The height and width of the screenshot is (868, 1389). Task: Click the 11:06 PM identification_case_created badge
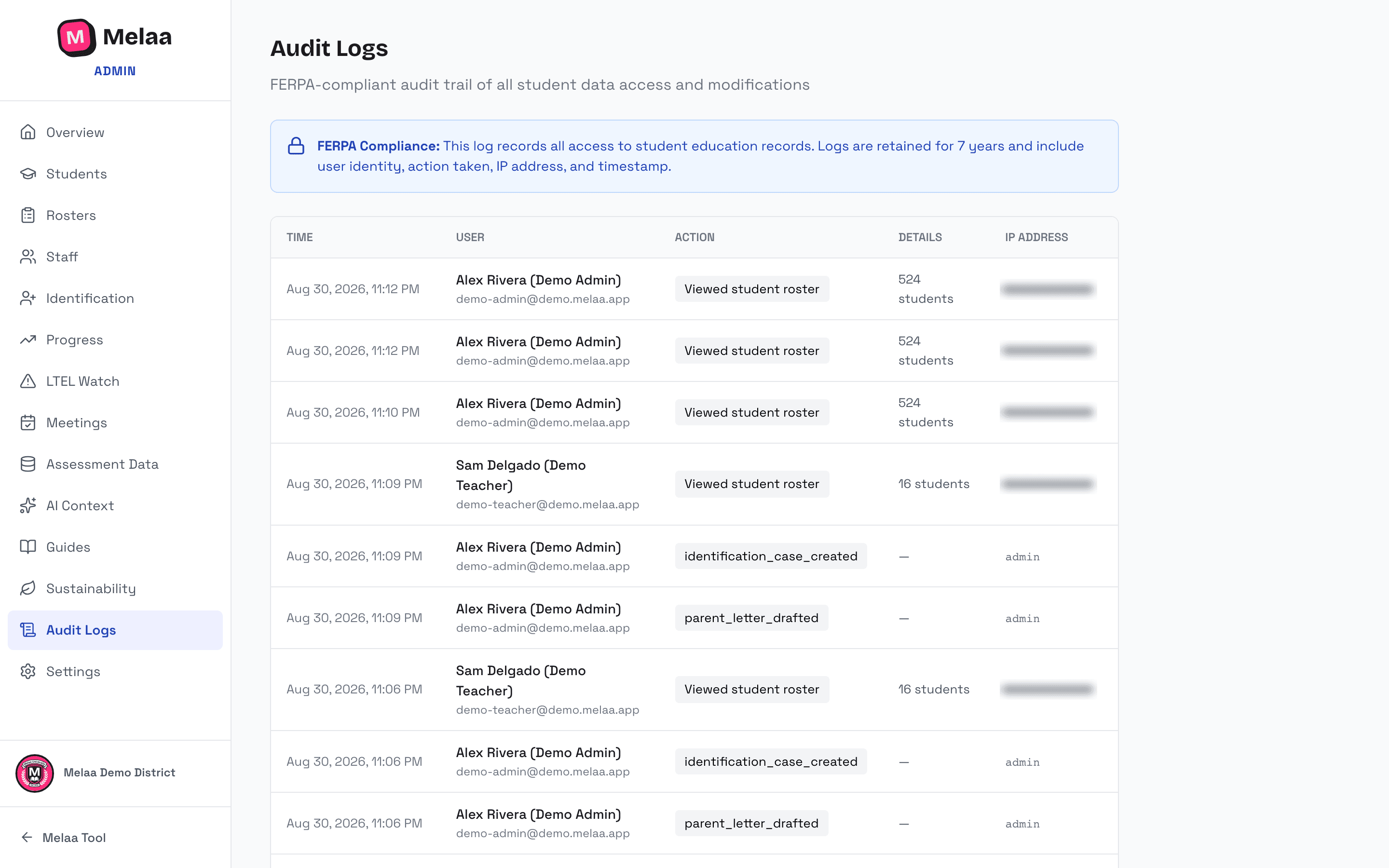pos(771,761)
